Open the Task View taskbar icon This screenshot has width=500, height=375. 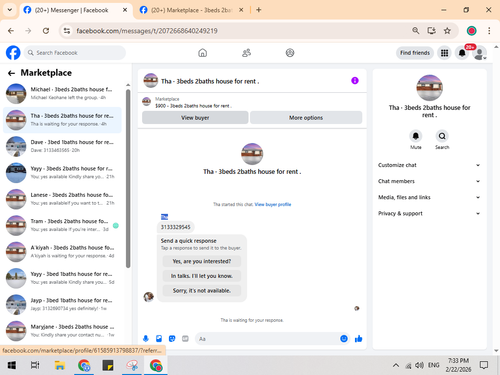coord(35,365)
